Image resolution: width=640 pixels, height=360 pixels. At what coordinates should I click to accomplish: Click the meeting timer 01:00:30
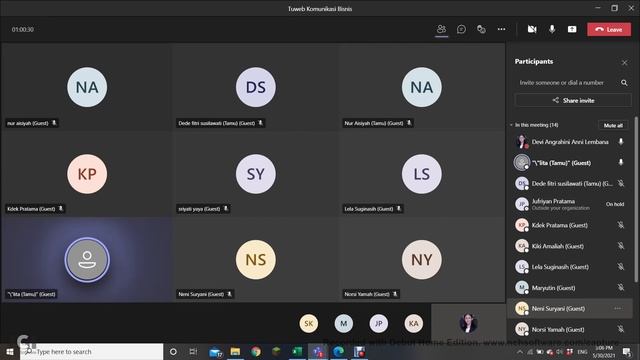pos(23,29)
